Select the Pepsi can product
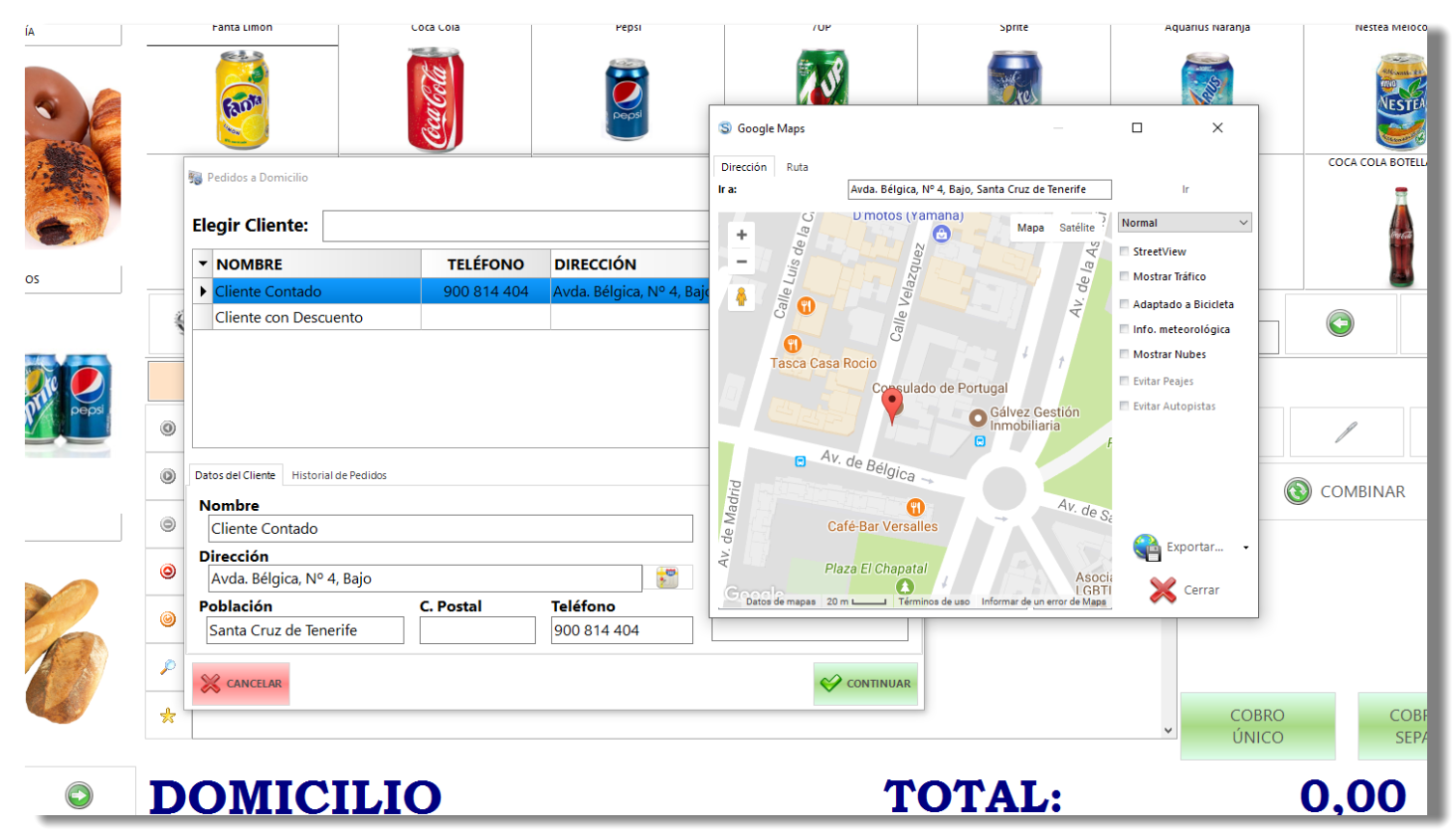This screenshot has width=1452, height=840. [x=628, y=99]
